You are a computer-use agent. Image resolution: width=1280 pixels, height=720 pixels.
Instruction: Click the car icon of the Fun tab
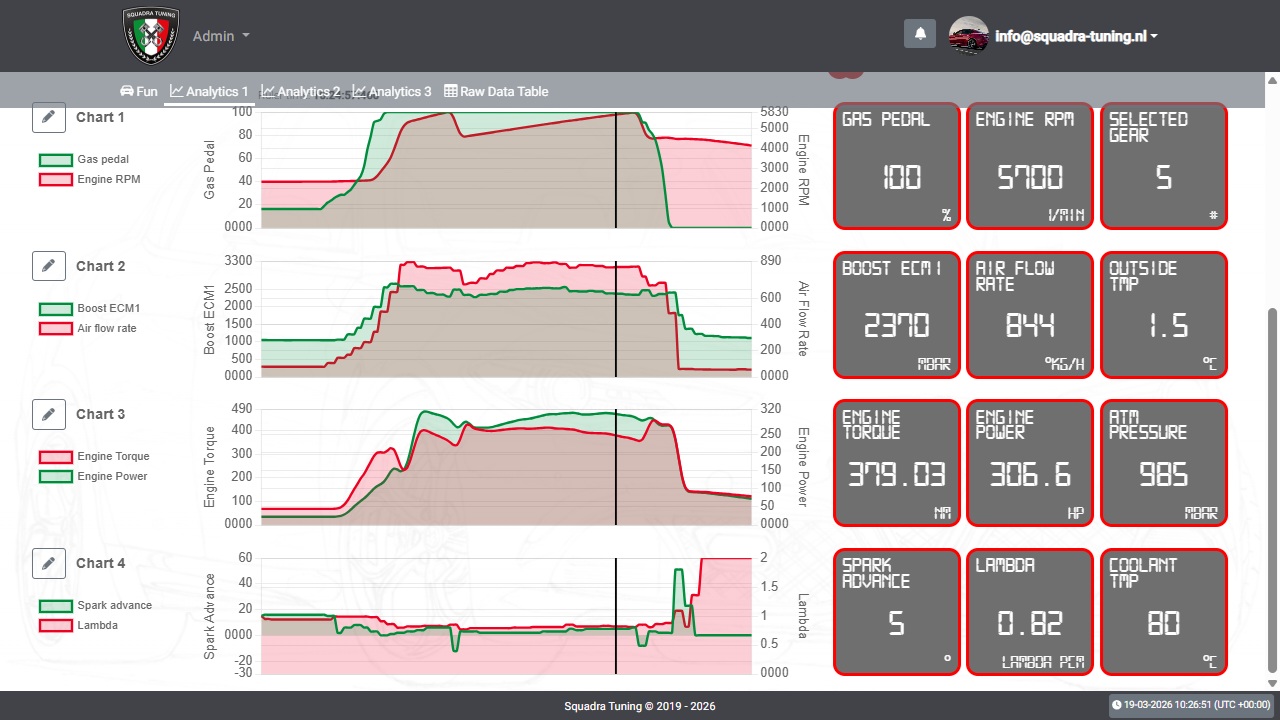tap(127, 91)
